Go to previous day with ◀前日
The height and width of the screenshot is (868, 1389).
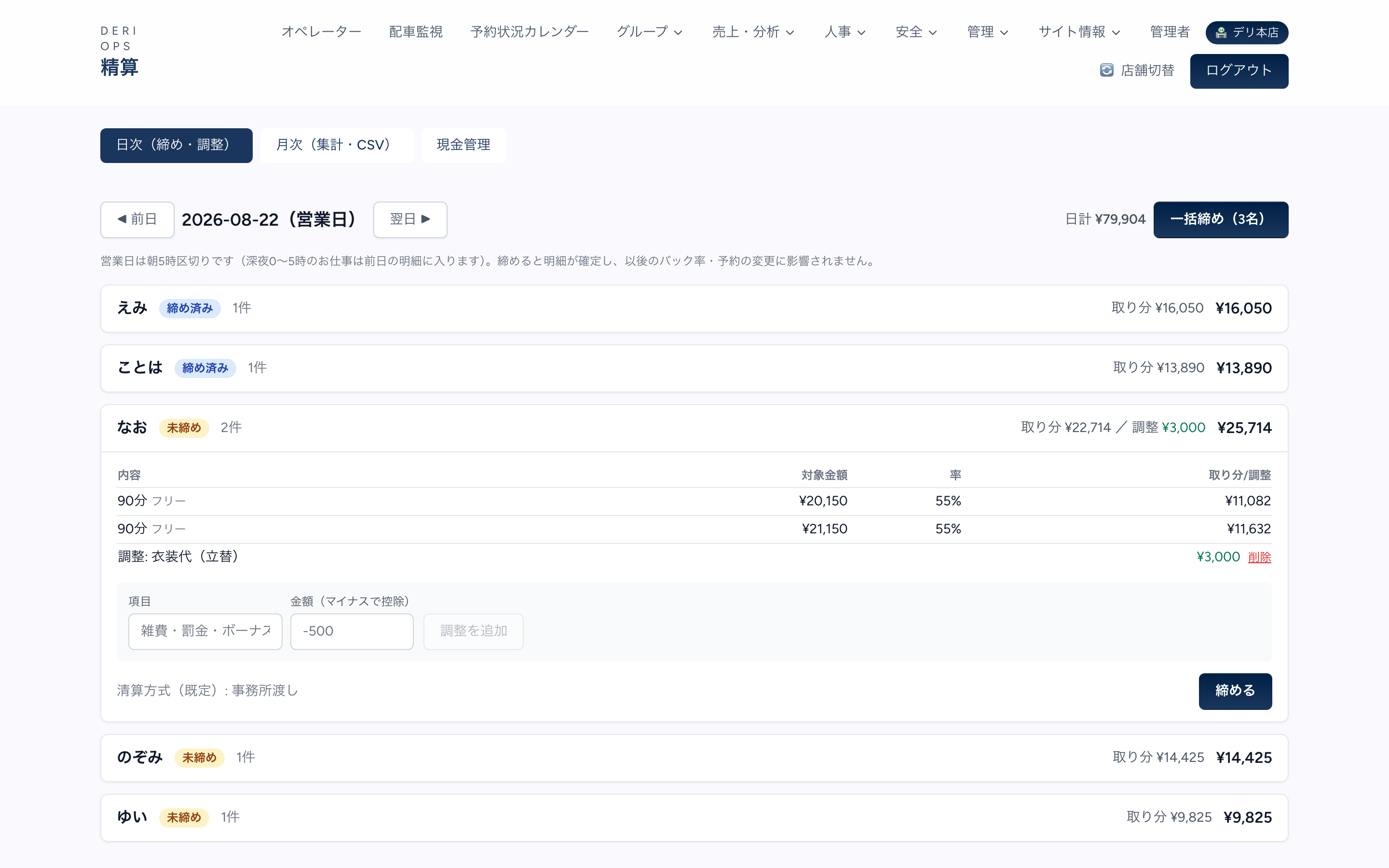(x=137, y=219)
